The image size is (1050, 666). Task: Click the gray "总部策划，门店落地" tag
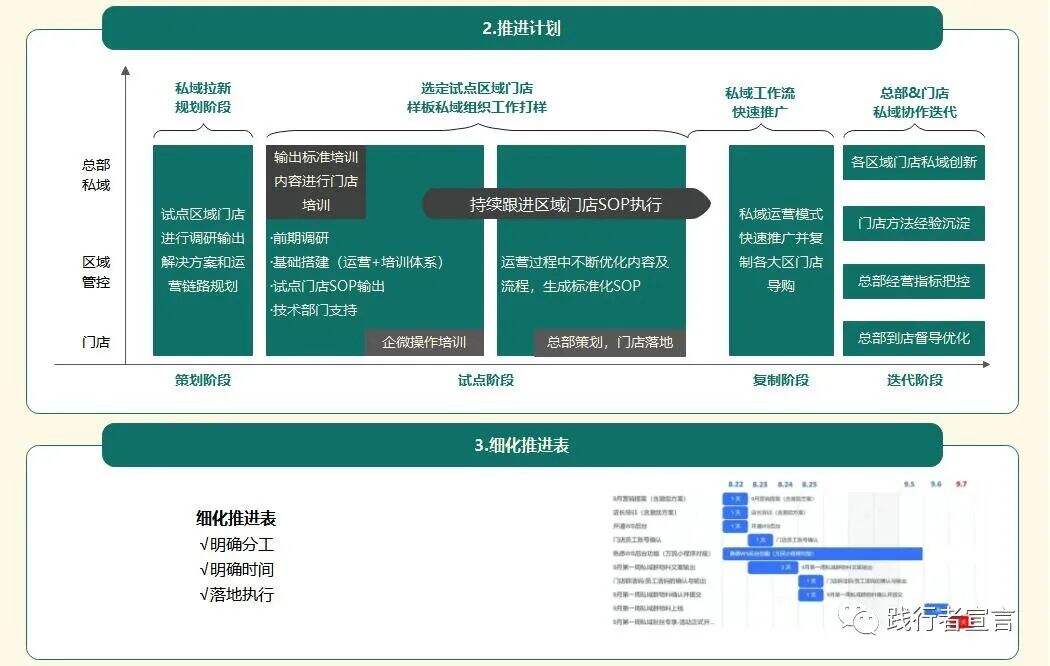point(609,342)
